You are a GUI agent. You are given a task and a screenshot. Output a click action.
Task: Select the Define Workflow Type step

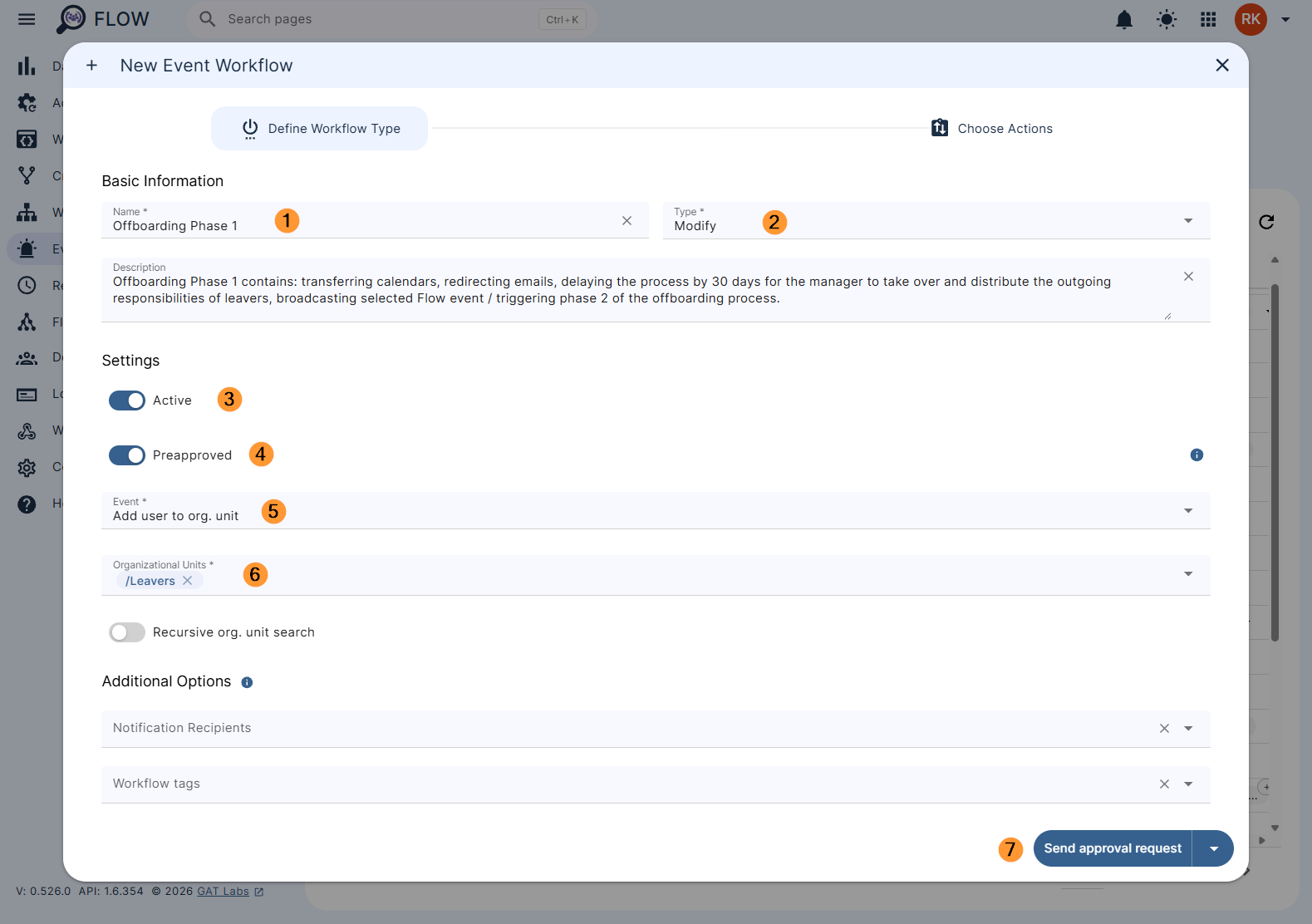(x=320, y=128)
